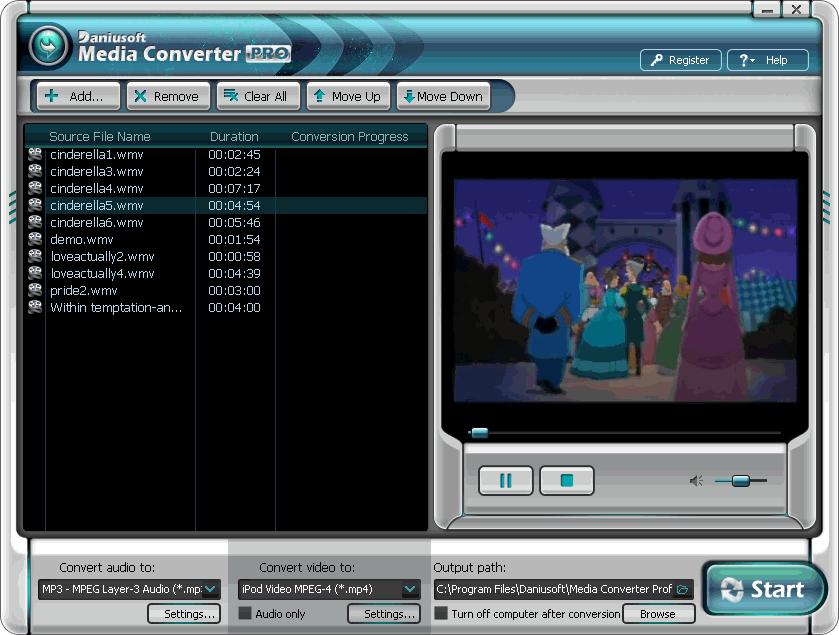
Task: Open video format Settings...
Action: (x=384, y=614)
